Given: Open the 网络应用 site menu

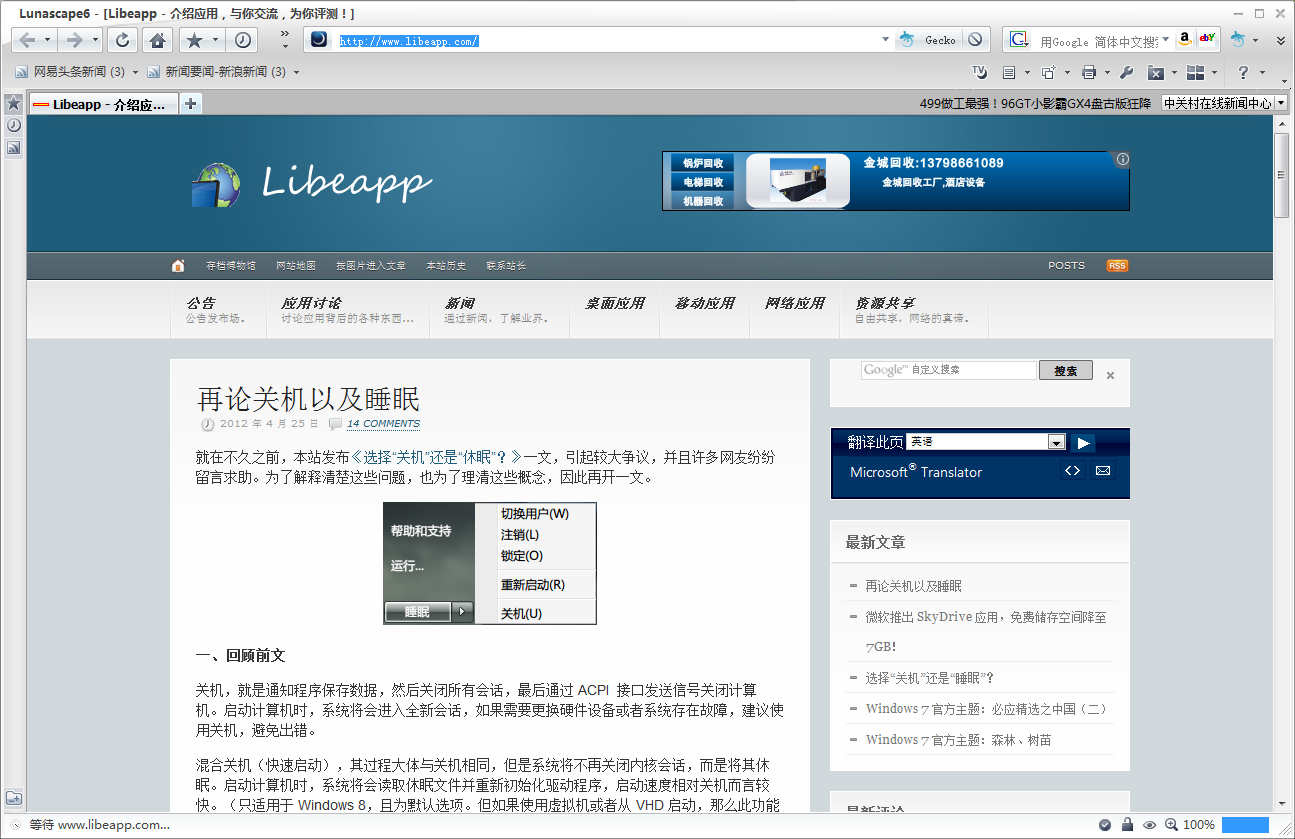Looking at the screenshot, I should click(795, 304).
